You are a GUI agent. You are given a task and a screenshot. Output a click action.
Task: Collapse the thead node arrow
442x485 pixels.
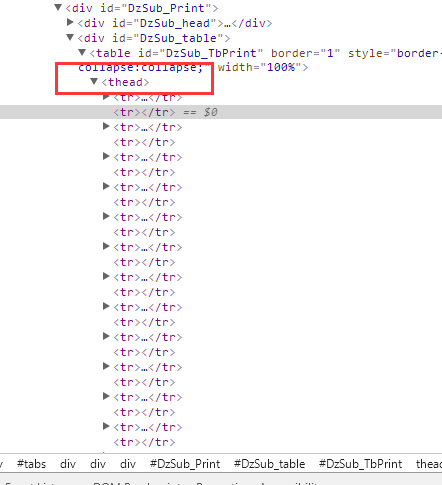(94, 81)
